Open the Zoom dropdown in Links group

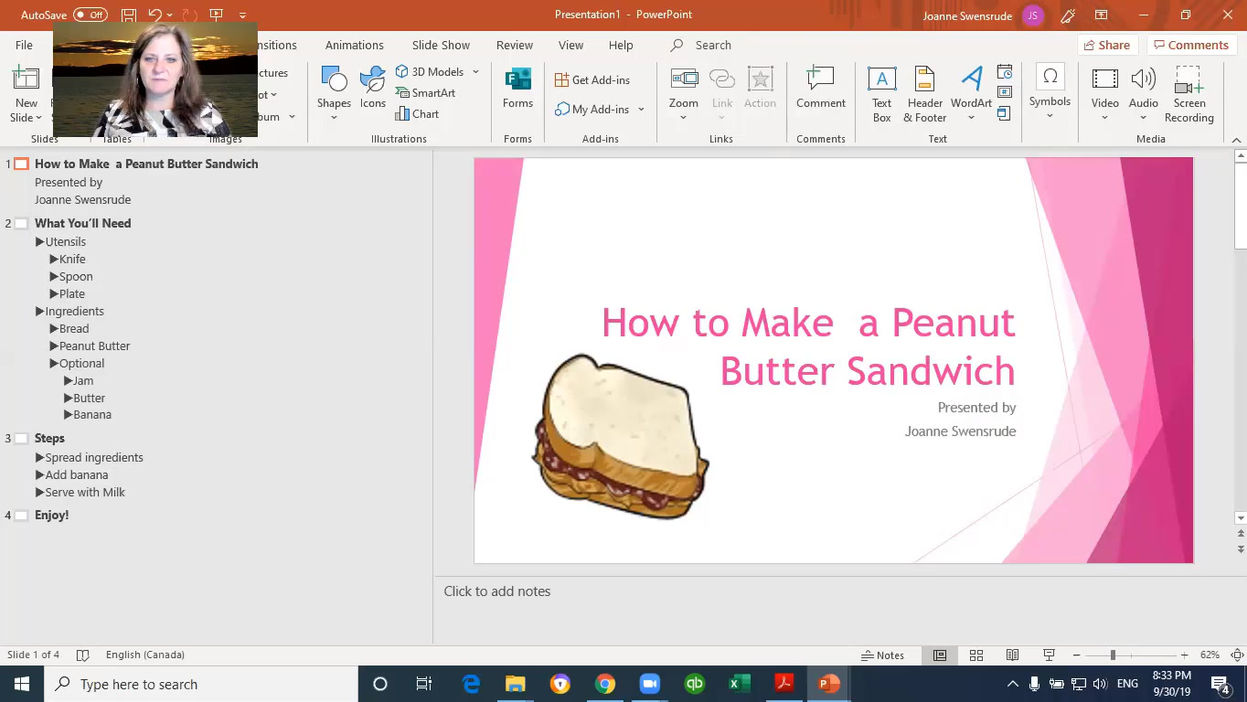click(x=683, y=118)
